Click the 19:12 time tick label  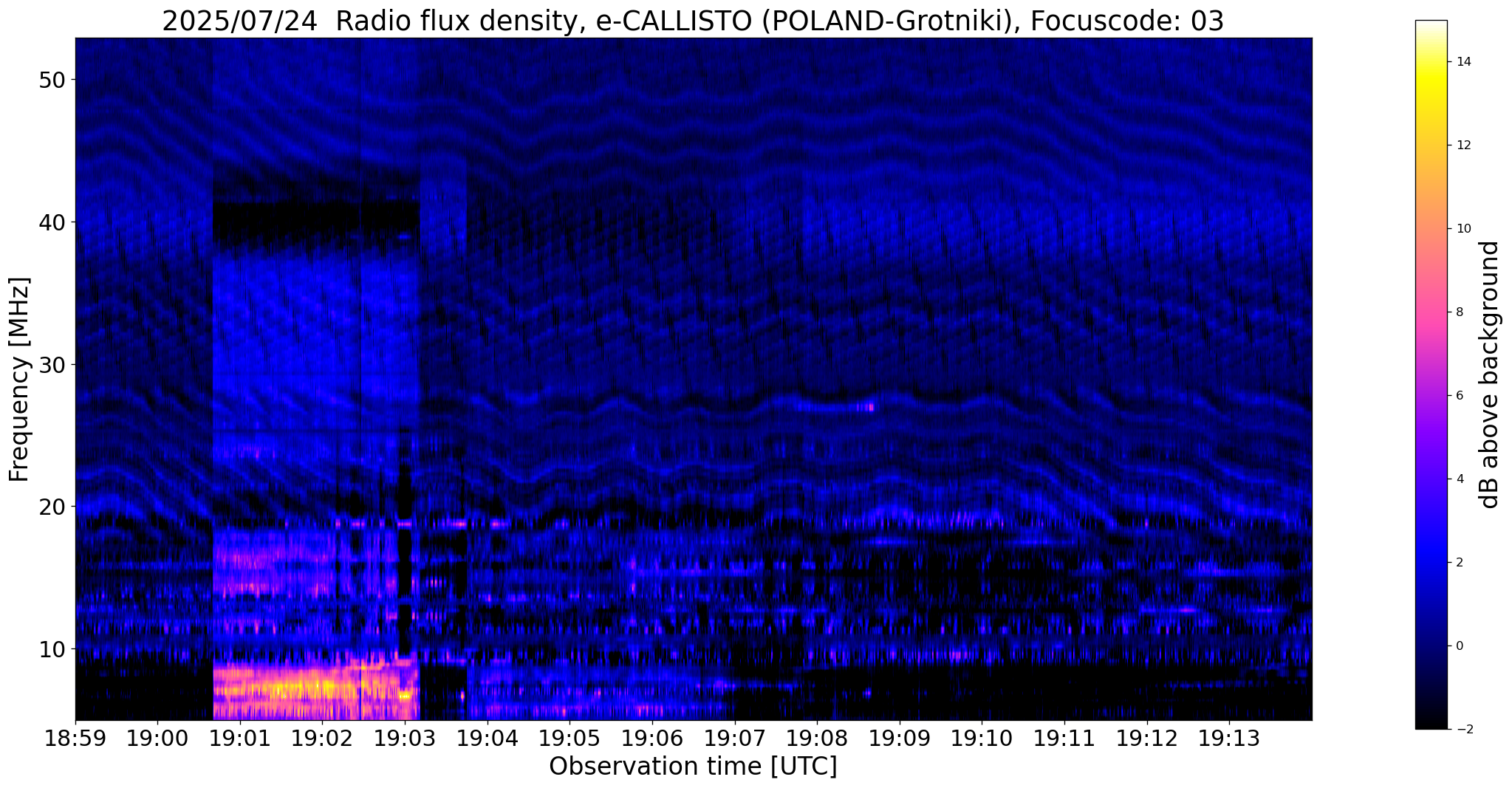point(1147,739)
